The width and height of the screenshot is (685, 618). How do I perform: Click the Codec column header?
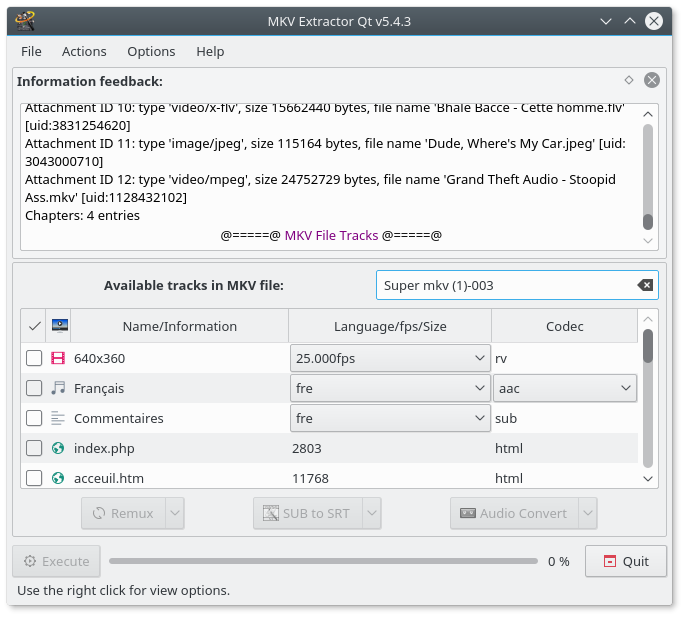tap(564, 326)
